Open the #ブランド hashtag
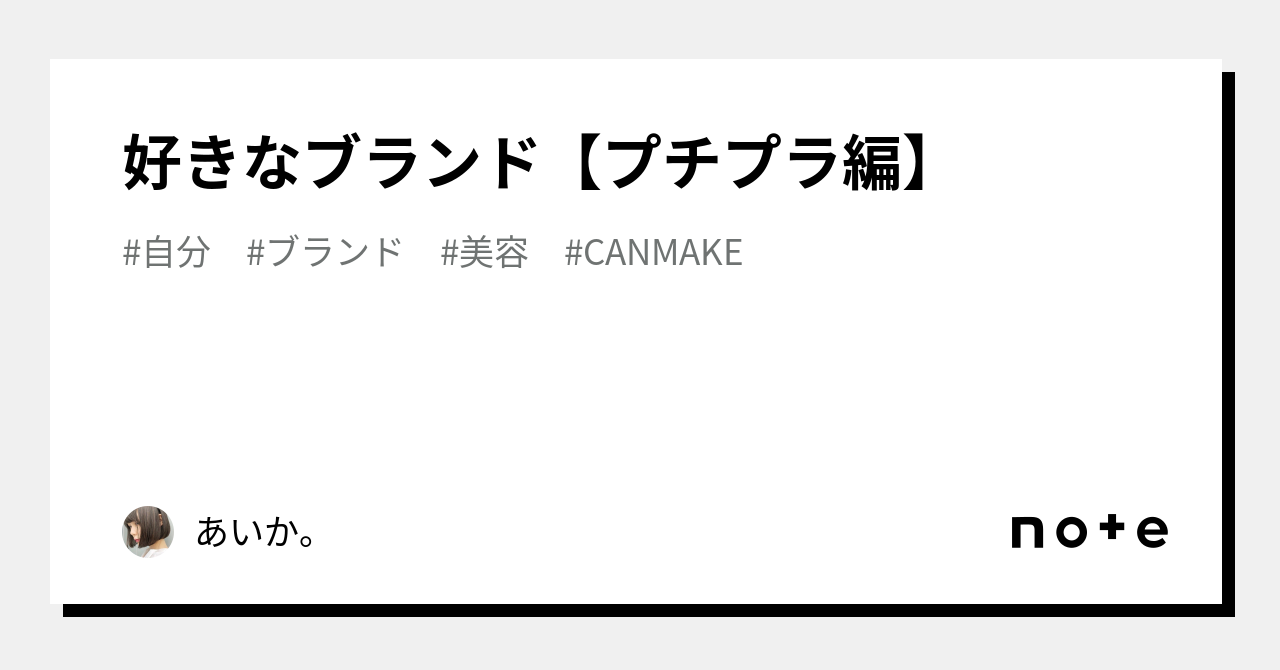Image resolution: width=1280 pixels, height=670 pixels. [x=324, y=253]
